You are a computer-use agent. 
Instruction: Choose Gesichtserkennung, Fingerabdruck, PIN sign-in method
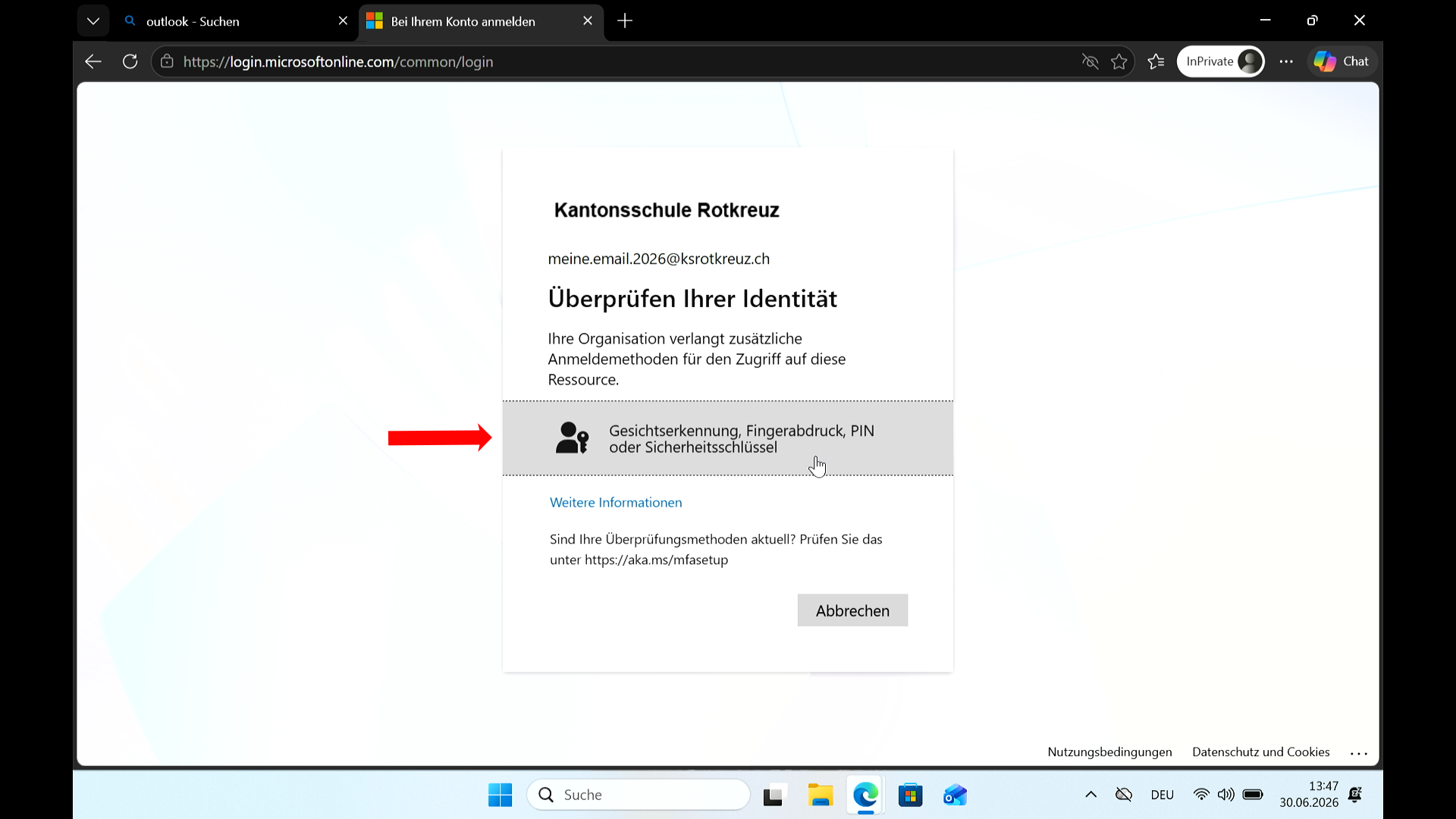[728, 438]
